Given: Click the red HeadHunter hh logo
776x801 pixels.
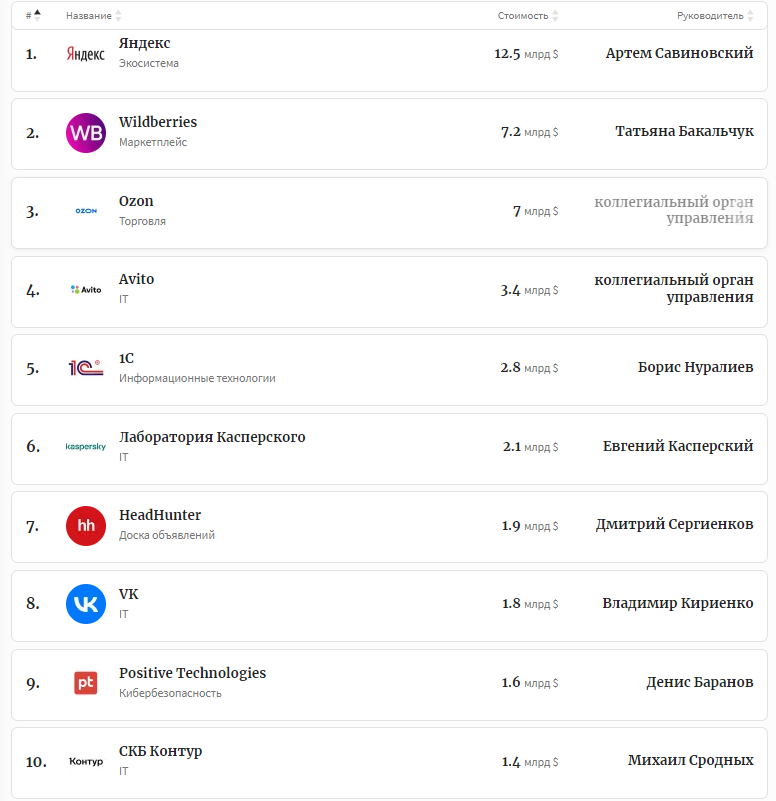Looking at the screenshot, I should (85, 526).
